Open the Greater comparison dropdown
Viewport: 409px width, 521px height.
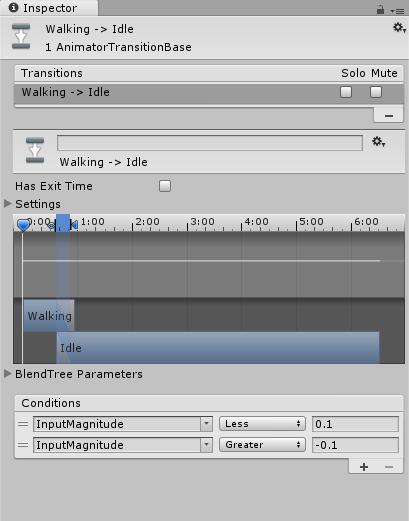(262, 445)
